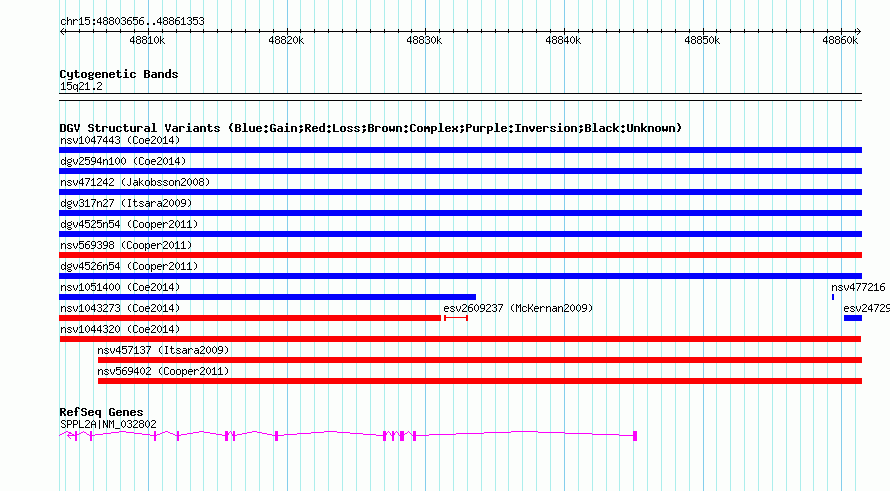Open the nsv471242 (Jakobsson2008) label
890x491 pixels.
pyautogui.click(x=135, y=182)
